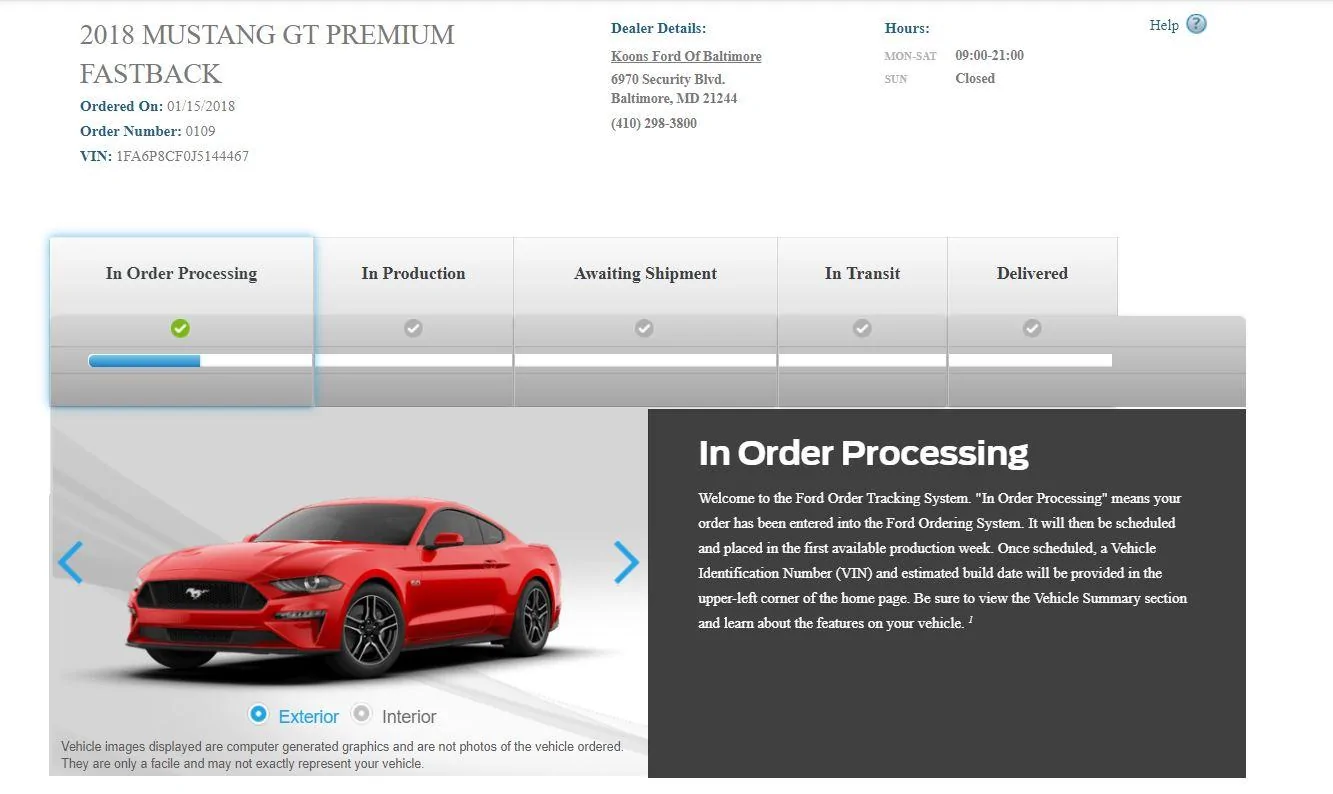Click the ordered-on date 01/15/2018
The image size is (1333, 794).
pos(201,107)
